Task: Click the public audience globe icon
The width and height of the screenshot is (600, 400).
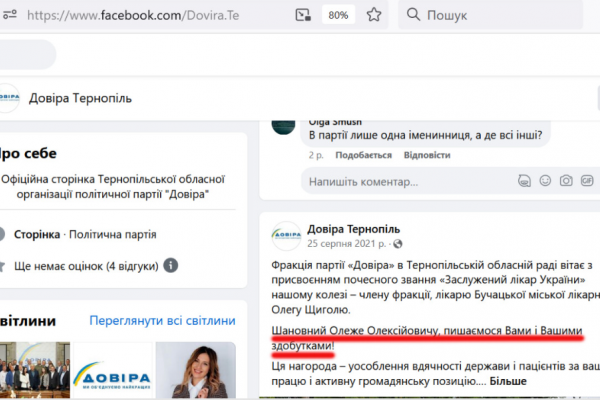Action: click(398, 244)
